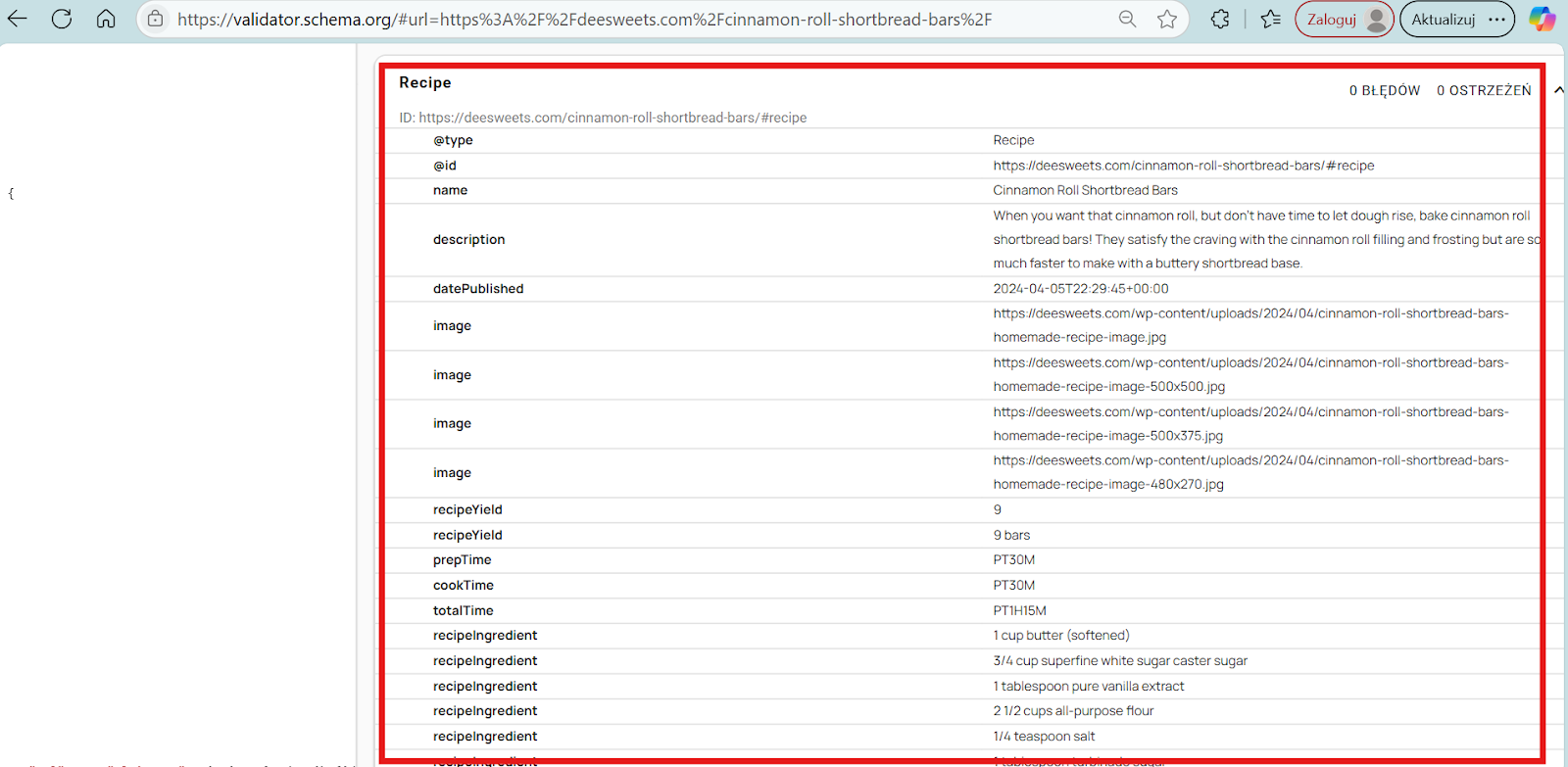Viewport: 1568px width, 767px height.
Task: Select the Recipe heading
Action: (x=425, y=83)
